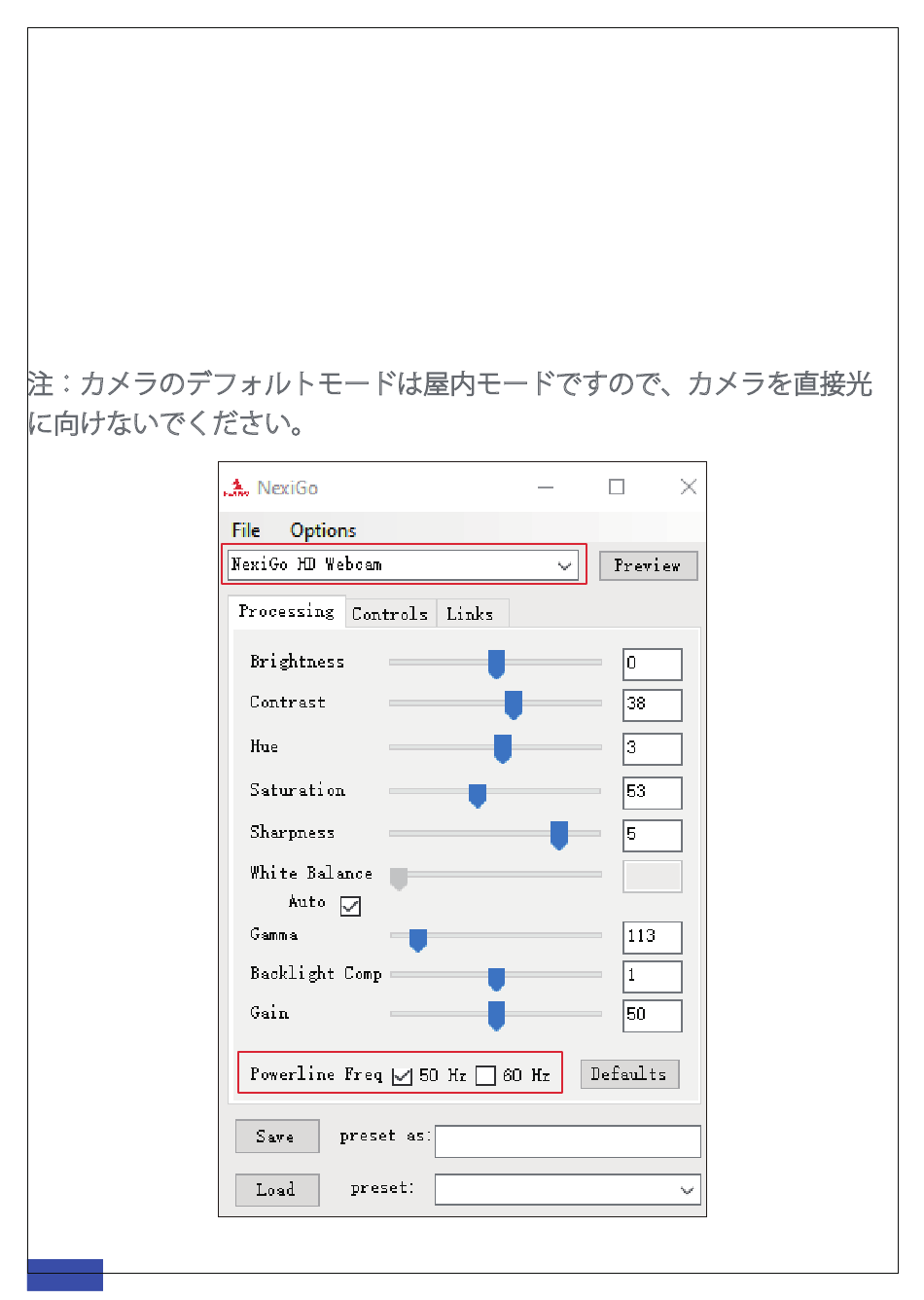Click the NexiGo app logo icon

coord(236,487)
